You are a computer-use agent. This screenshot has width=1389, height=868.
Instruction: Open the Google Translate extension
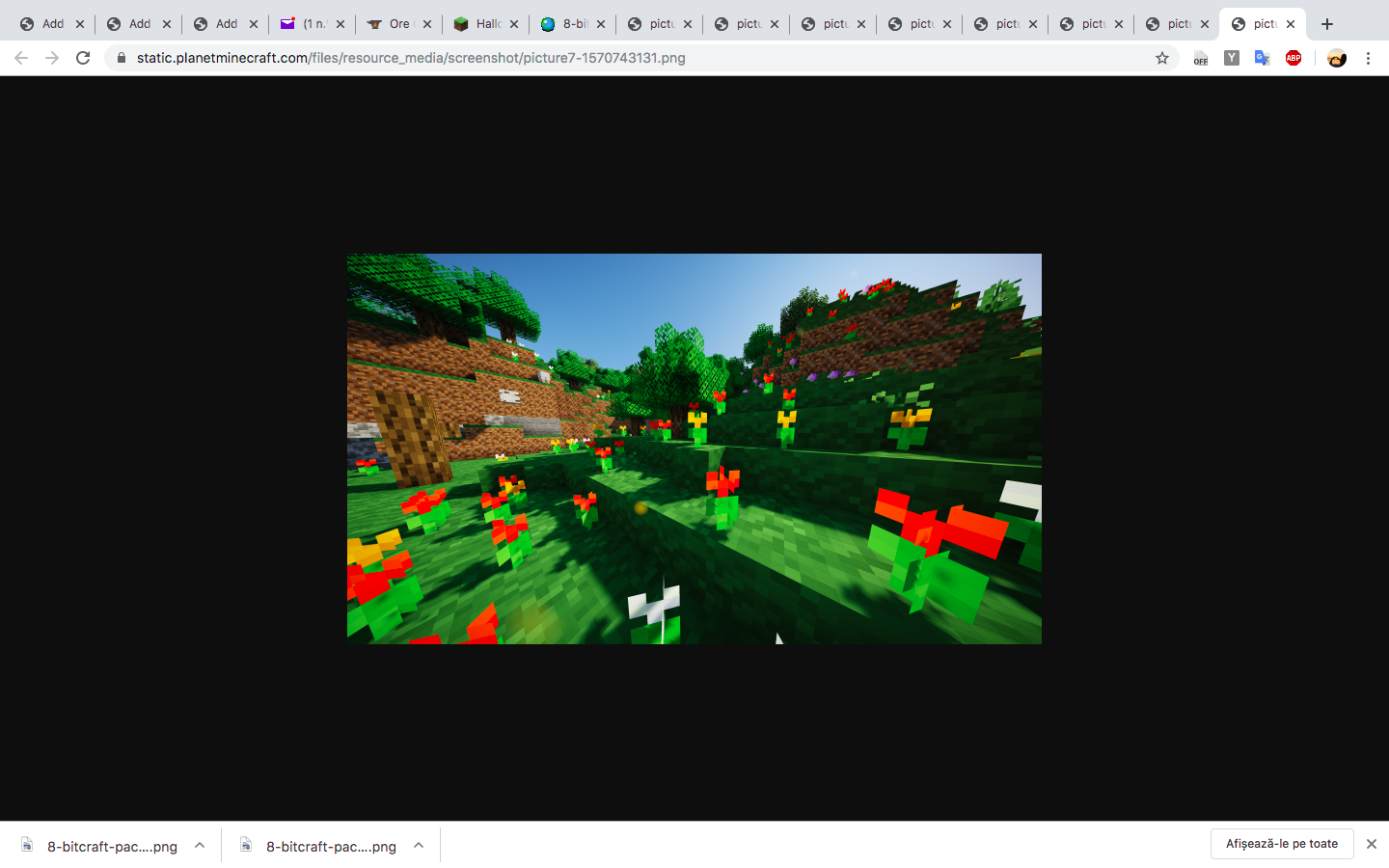pyautogui.click(x=1262, y=58)
